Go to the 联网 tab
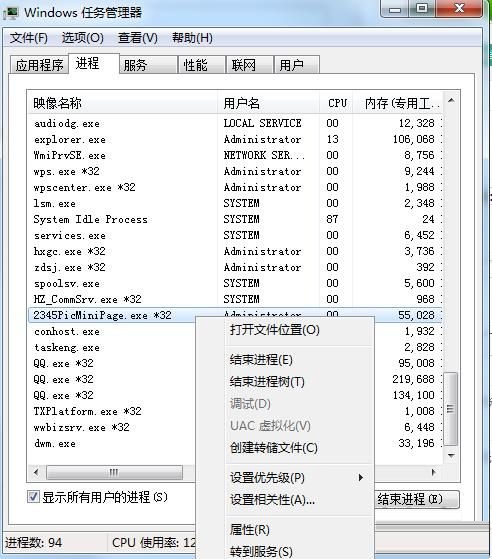 pyautogui.click(x=250, y=65)
